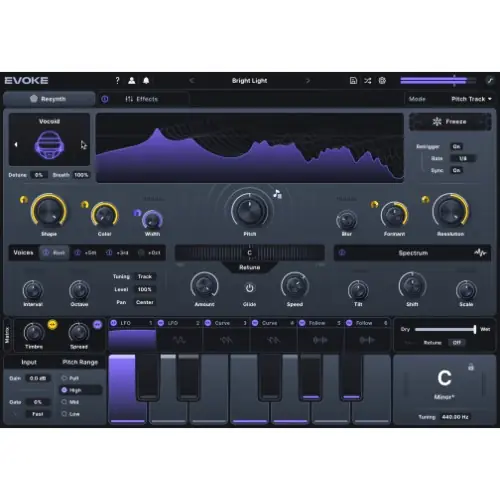Click the Freeze snowflake button
500x500 pixels.
click(450, 122)
